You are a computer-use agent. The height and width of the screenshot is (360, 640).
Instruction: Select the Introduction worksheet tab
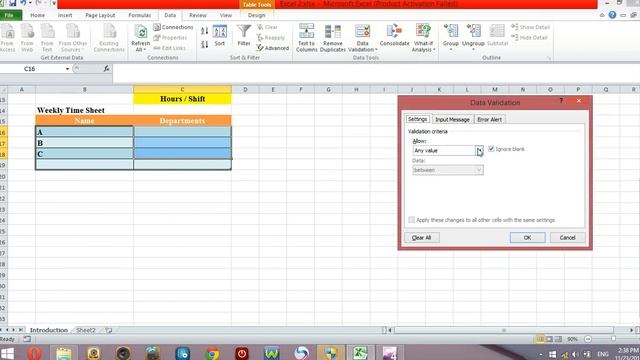pos(49,330)
